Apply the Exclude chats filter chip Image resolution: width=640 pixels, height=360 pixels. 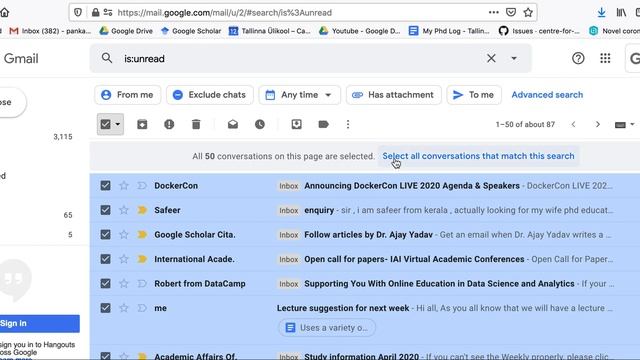tap(210, 95)
